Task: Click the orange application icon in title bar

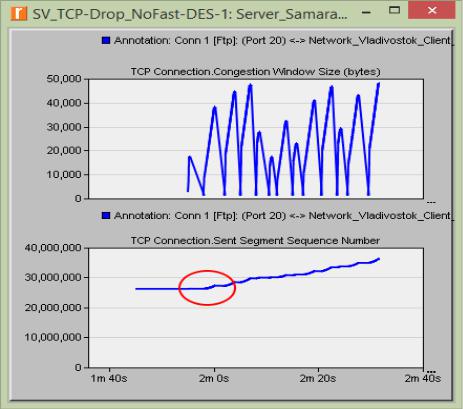Action: click(x=19, y=13)
